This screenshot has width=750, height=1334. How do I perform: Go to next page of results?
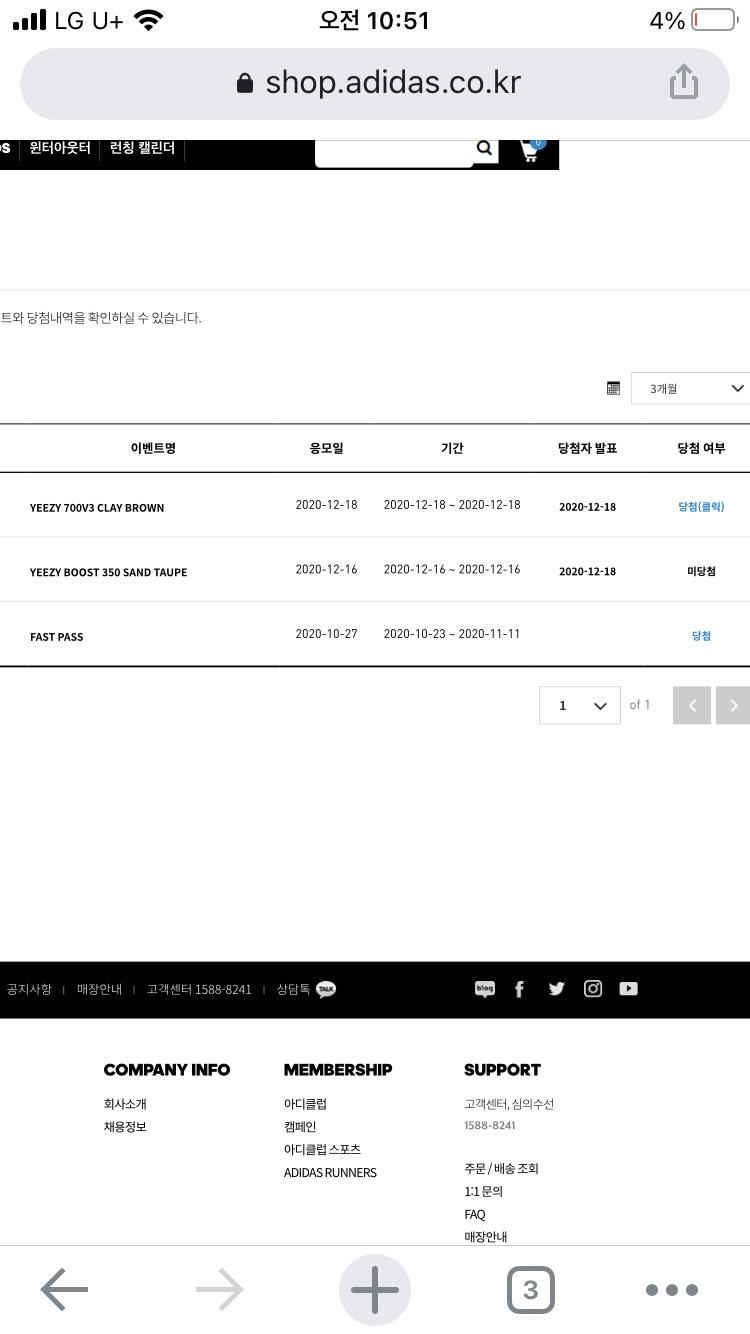pos(733,705)
